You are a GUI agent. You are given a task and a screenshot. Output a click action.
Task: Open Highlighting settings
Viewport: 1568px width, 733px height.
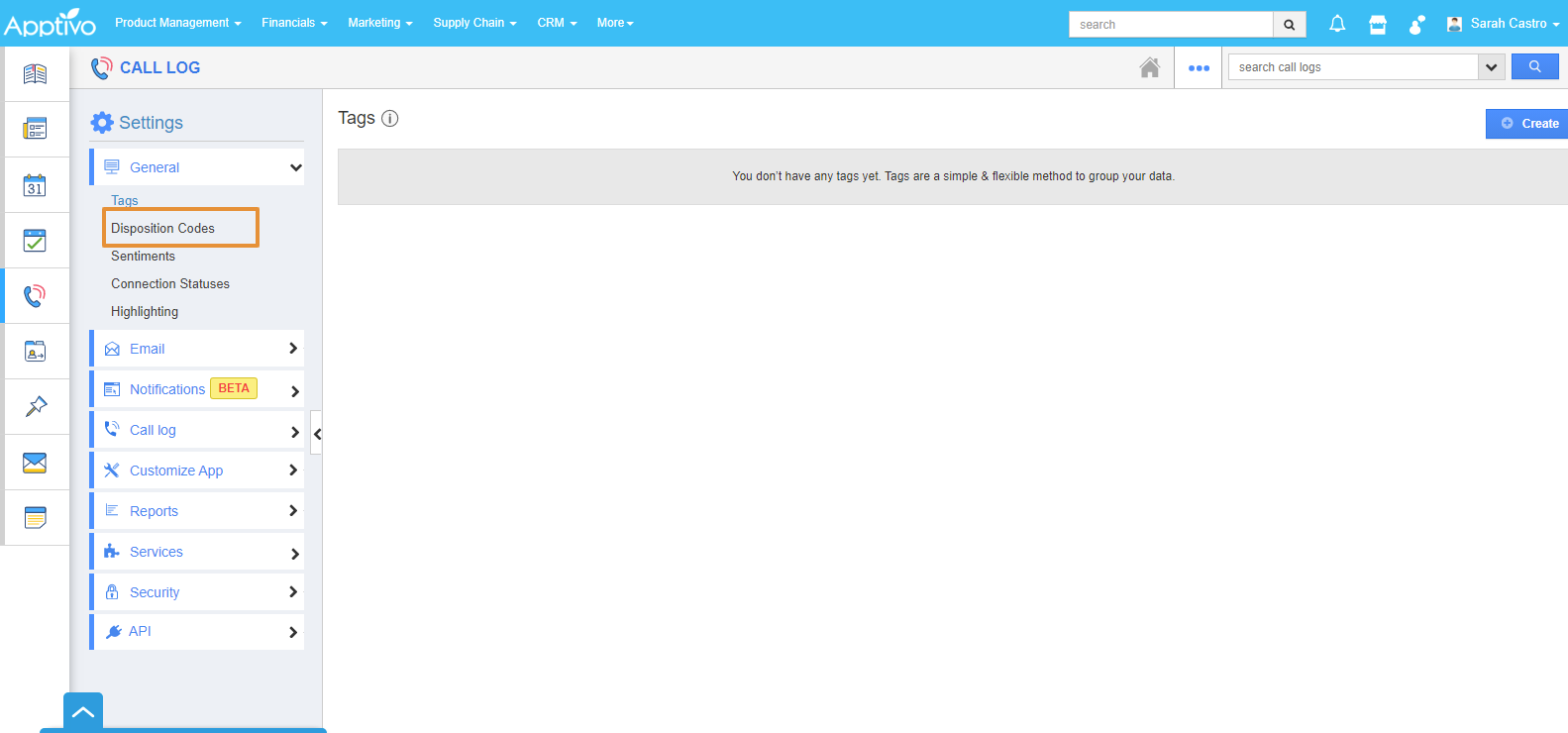(145, 311)
